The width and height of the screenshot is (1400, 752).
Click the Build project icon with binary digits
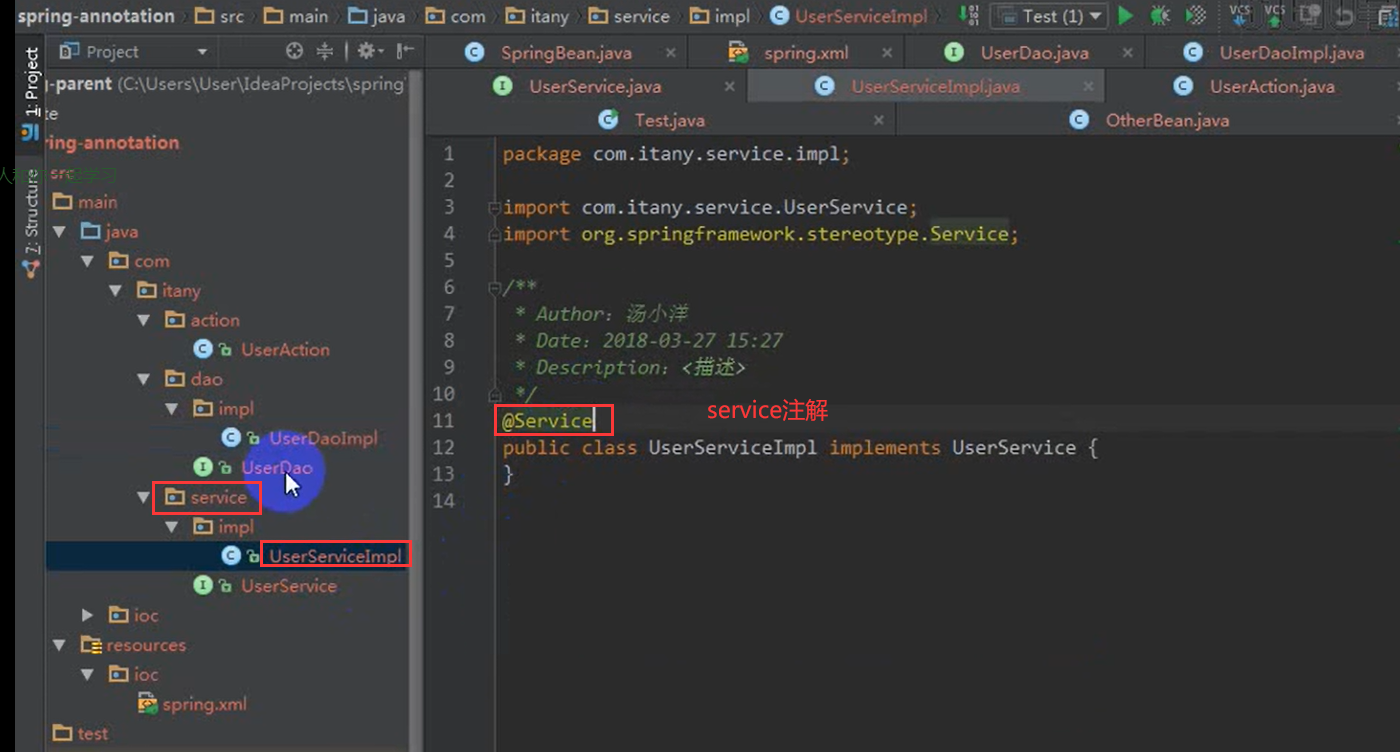click(x=969, y=15)
